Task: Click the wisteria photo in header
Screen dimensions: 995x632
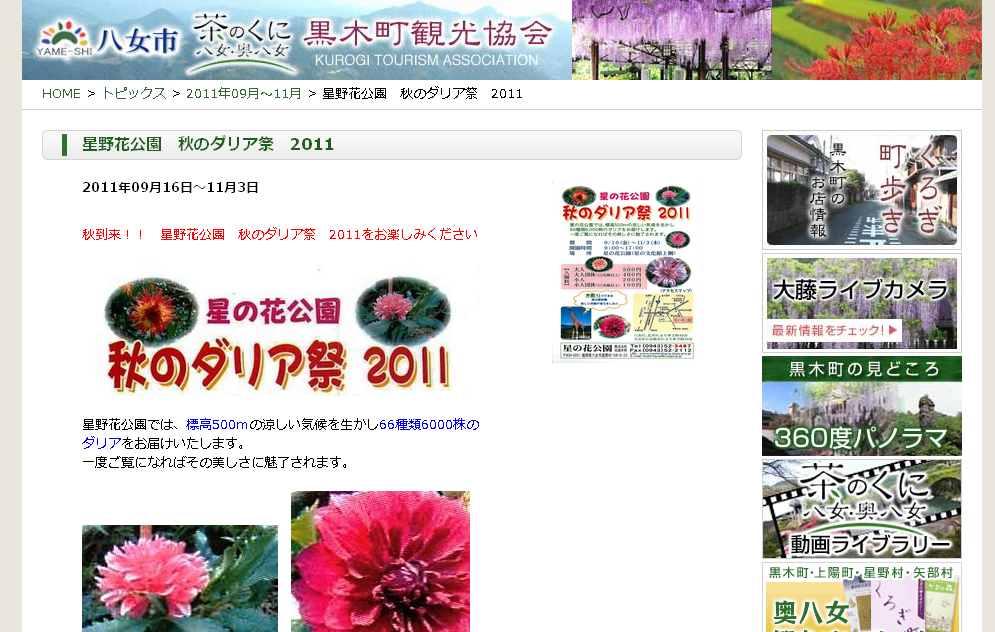Action: tap(672, 39)
